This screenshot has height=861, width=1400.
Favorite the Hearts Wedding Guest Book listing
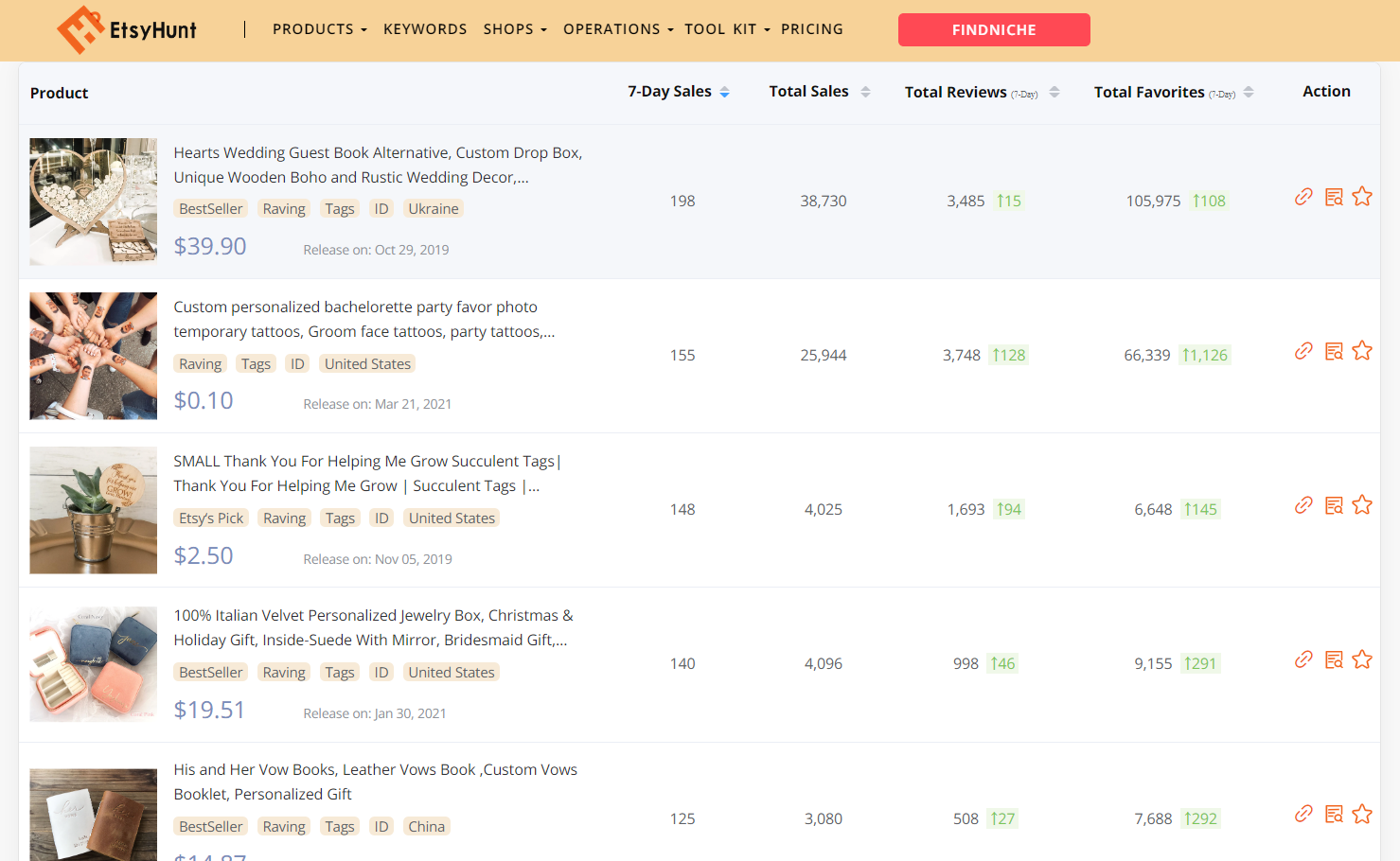(x=1363, y=197)
